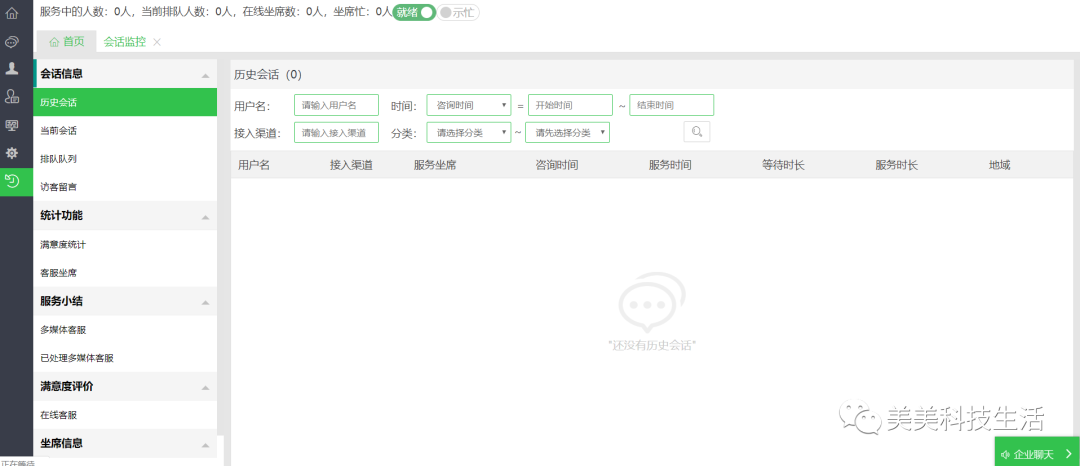Click the 接入渠道 column header
The width and height of the screenshot is (1080, 466).
click(x=351, y=165)
